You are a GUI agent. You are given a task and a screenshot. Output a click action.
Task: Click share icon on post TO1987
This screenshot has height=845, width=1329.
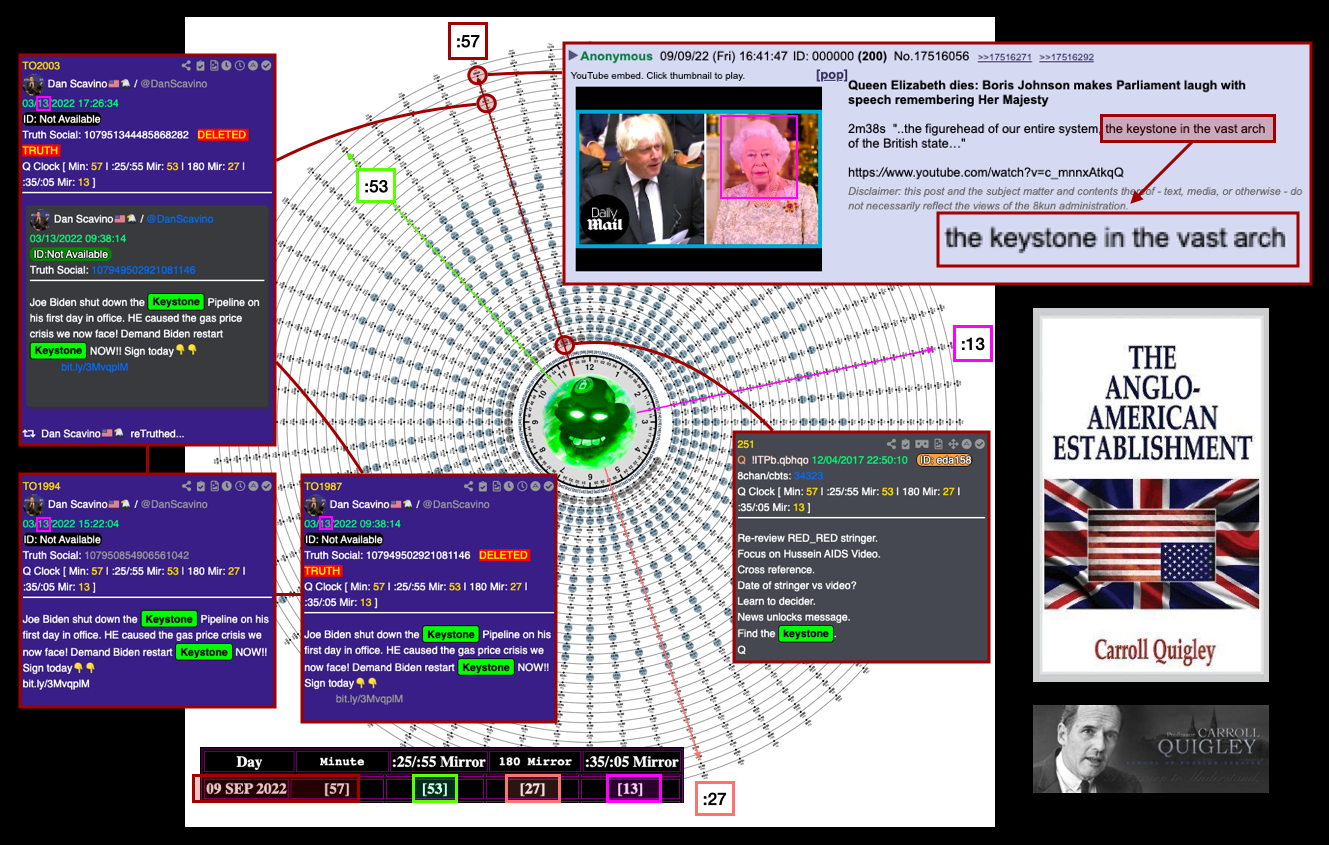[x=468, y=486]
